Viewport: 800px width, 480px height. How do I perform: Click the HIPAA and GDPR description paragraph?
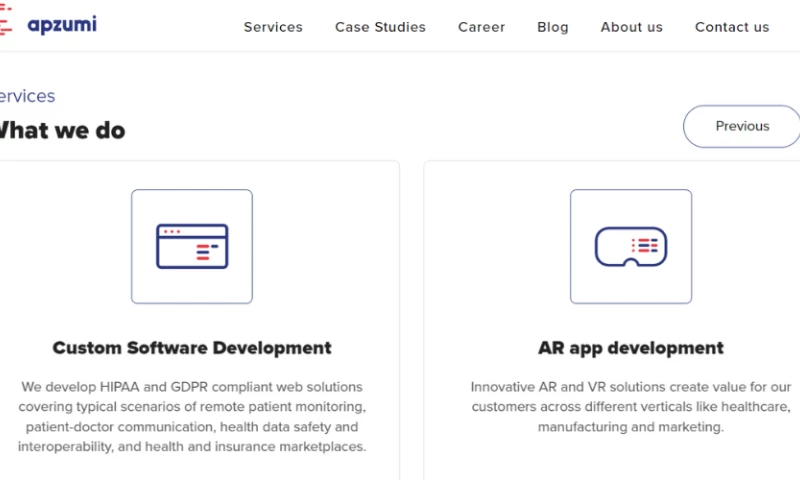(192, 416)
